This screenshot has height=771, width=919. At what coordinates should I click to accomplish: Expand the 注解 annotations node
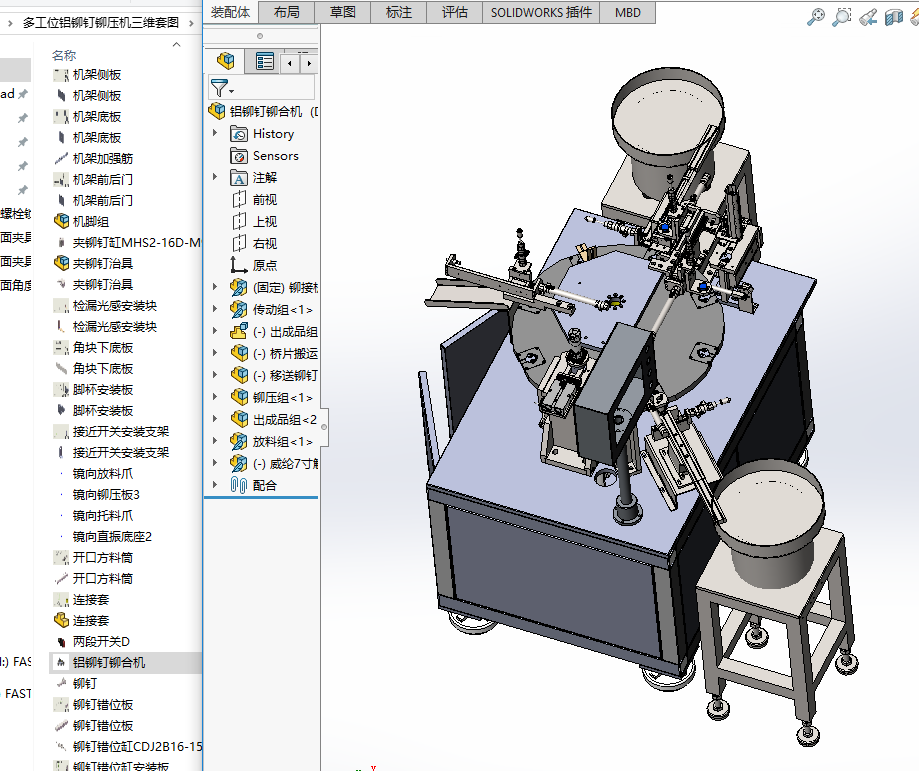(215, 178)
